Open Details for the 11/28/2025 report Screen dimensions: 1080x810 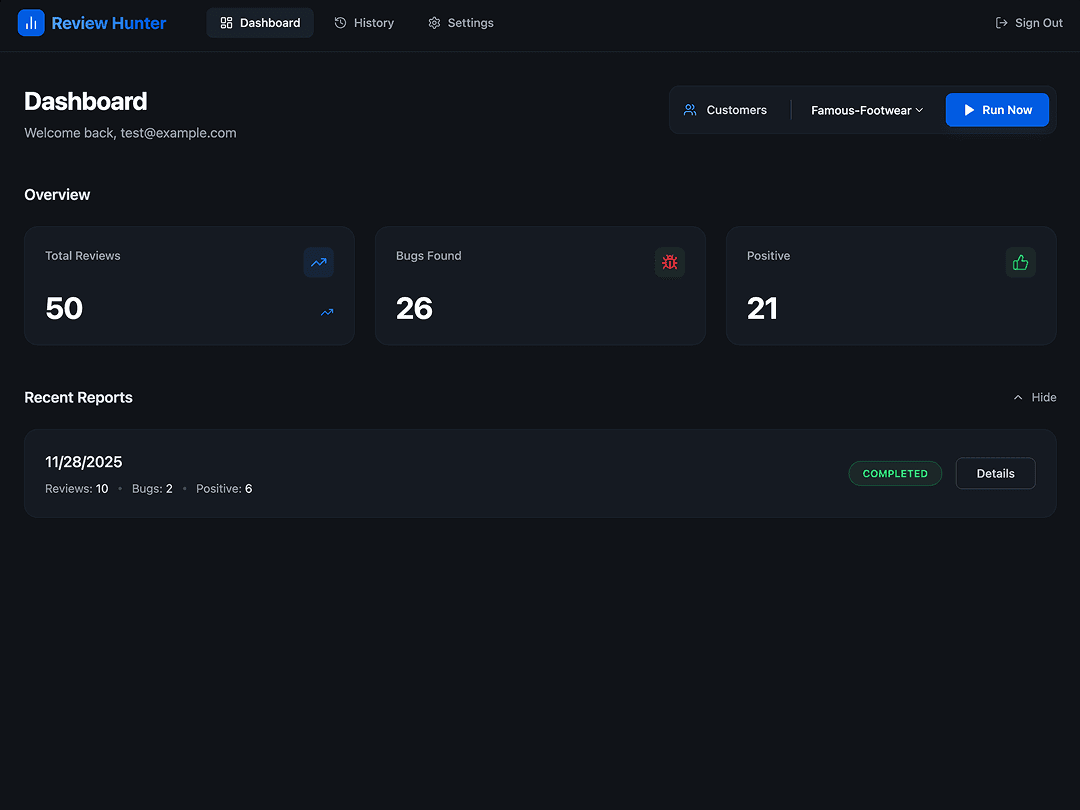click(995, 474)
